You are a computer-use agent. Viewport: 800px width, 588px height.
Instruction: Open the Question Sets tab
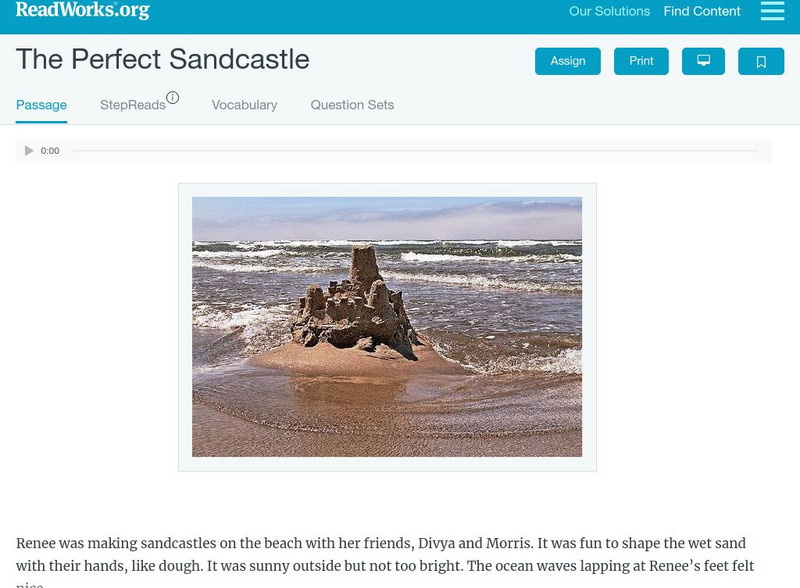tap(351, 105)
